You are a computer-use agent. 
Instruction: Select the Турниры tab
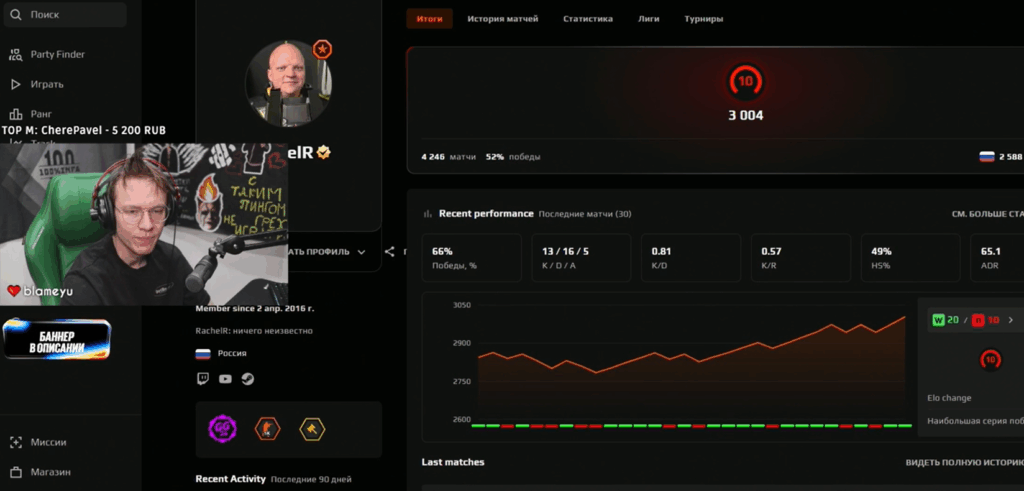(703, 19)
